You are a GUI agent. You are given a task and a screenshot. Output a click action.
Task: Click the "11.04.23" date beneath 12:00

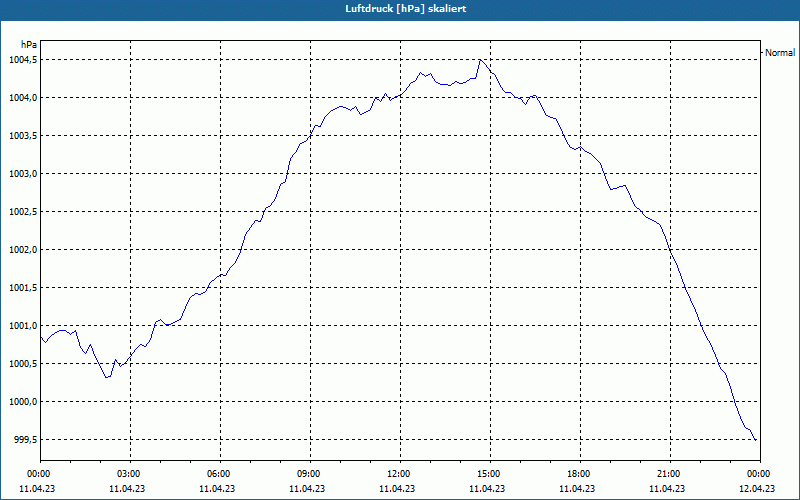(x=397, y=488)
